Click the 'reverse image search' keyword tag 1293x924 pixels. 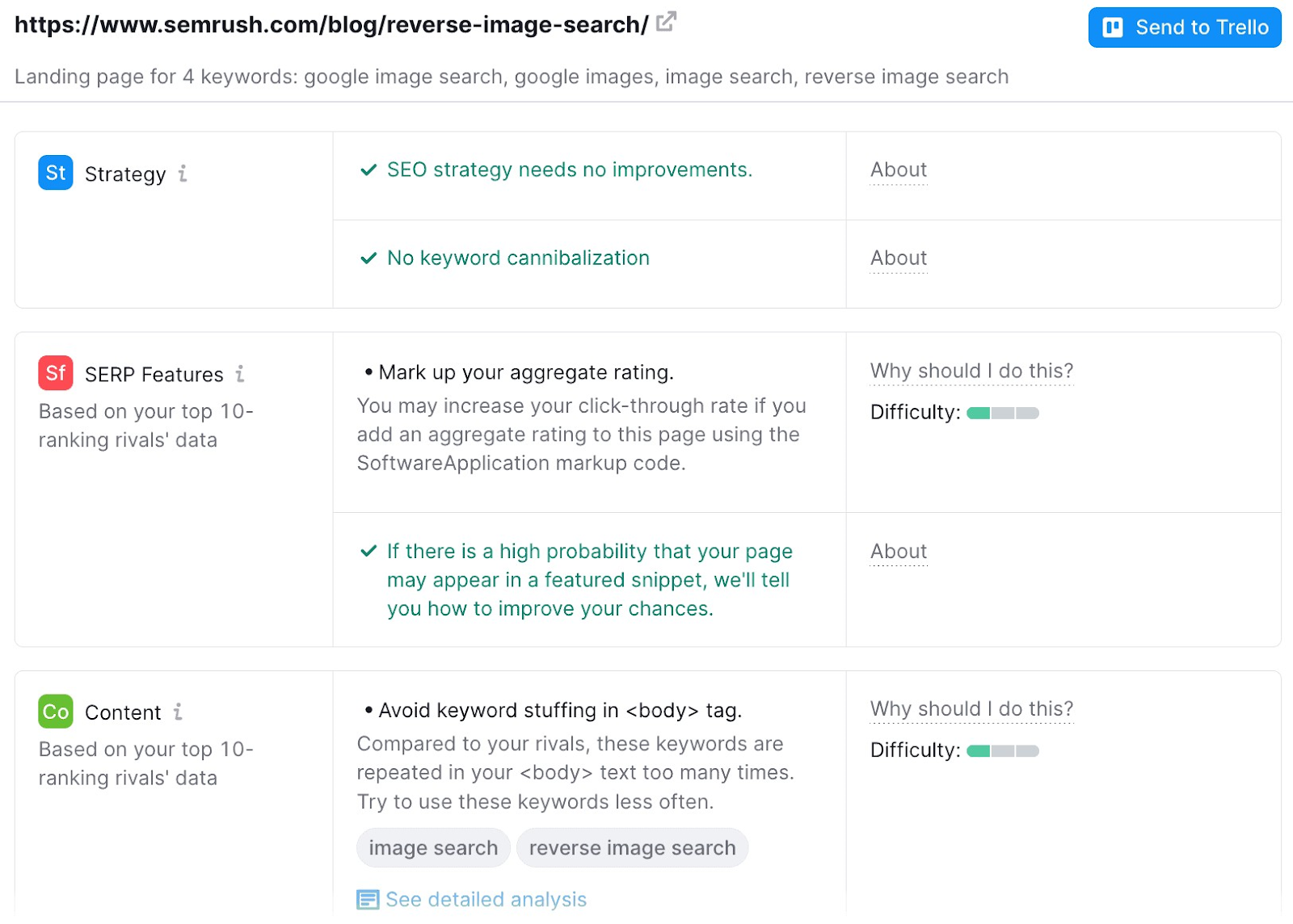click(632, 848)
